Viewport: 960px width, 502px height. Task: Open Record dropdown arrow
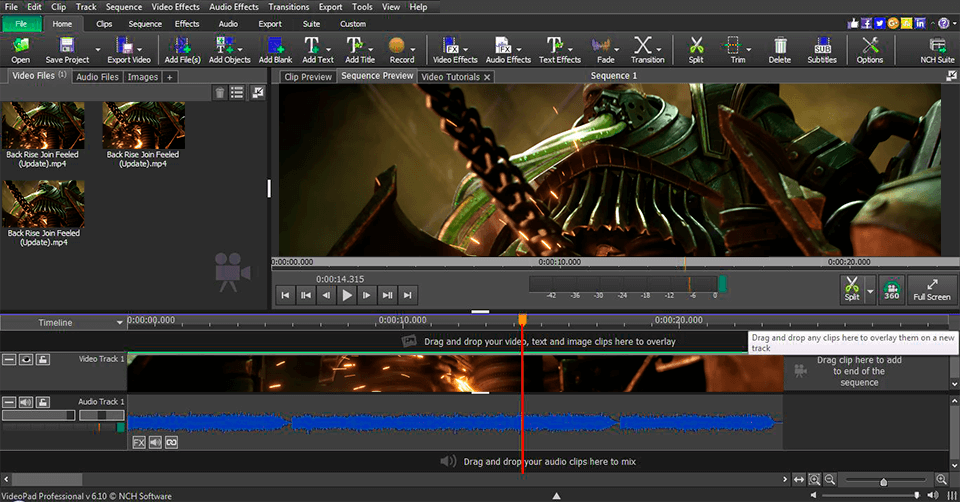413,50
